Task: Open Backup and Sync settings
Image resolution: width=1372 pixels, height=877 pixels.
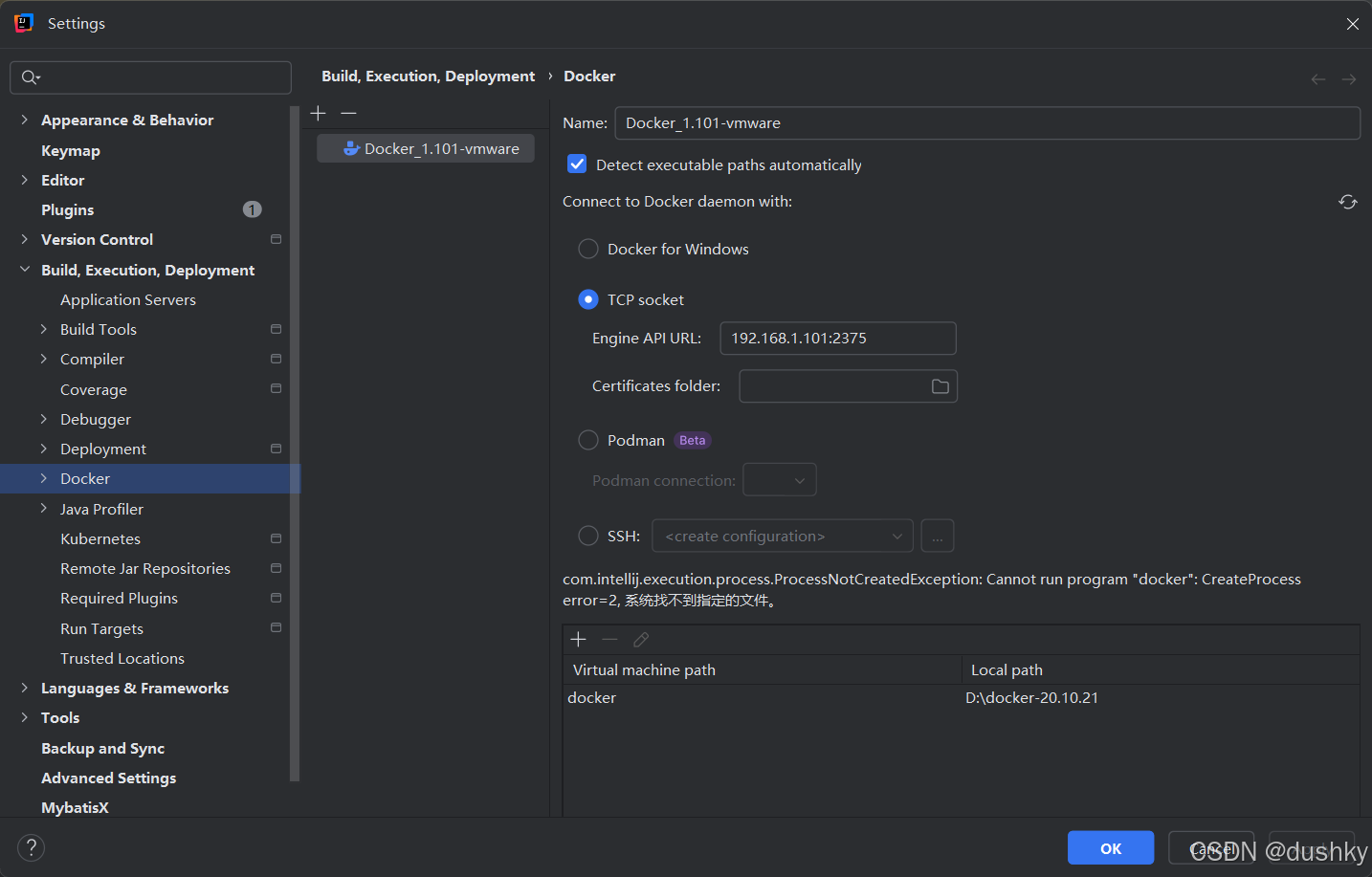Action: 103,748
